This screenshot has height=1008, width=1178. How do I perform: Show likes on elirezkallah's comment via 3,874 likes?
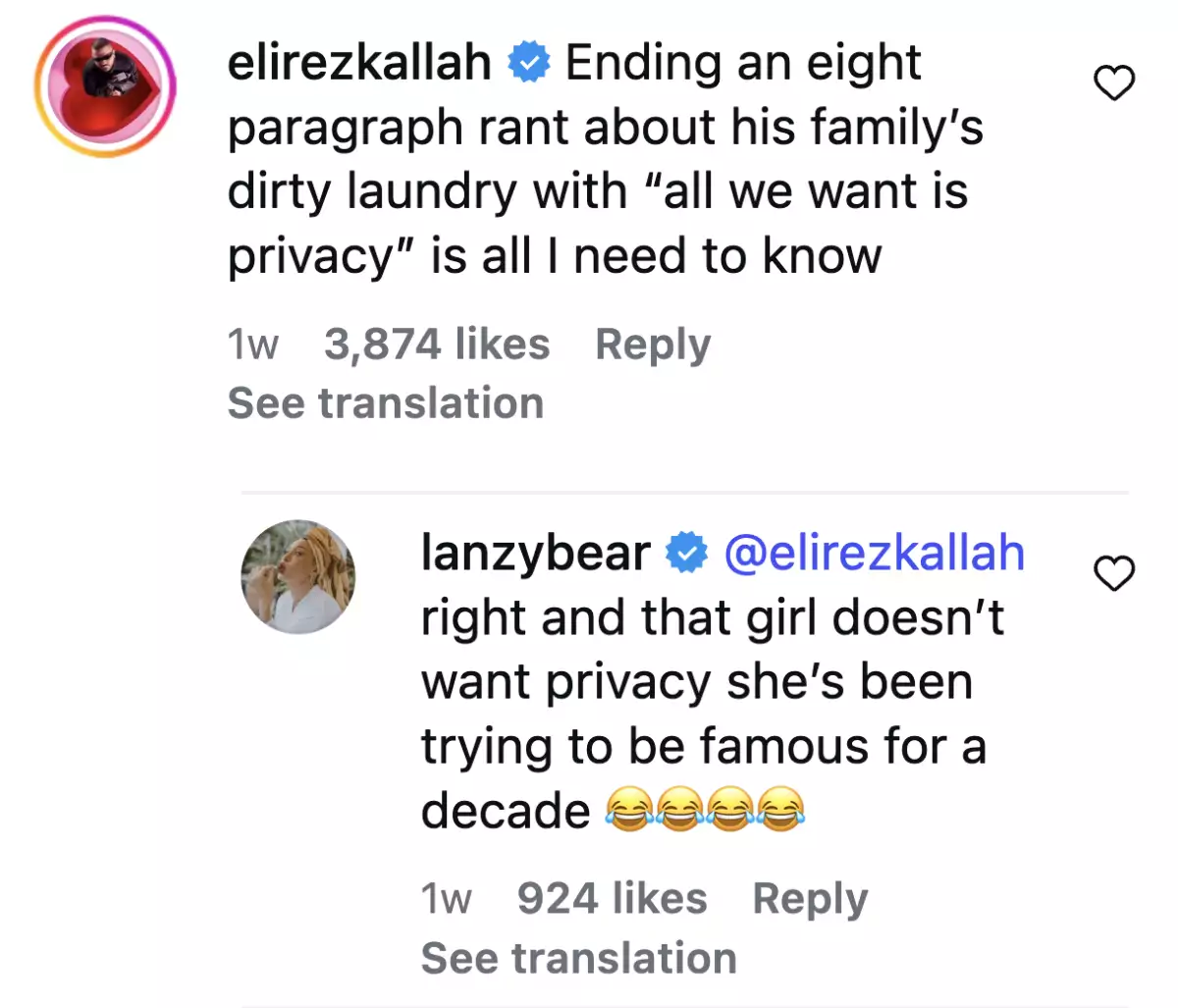438,344
